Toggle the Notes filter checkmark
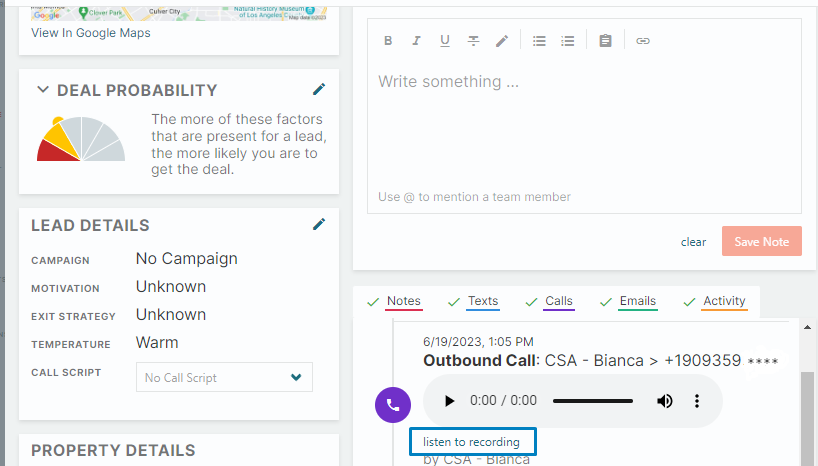818x466 pixels. pos(373,301)
